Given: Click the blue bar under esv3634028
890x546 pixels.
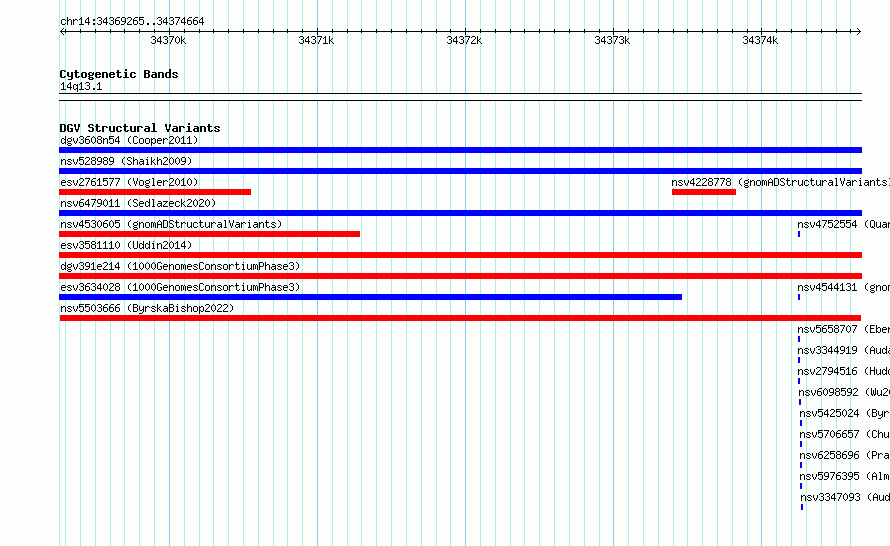Looking at the screenshot, I should [371, 297].
